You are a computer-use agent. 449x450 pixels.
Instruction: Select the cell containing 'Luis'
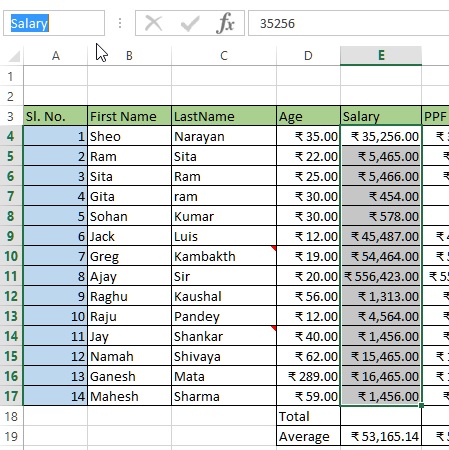pyautogui.click(x=224, y=236)
